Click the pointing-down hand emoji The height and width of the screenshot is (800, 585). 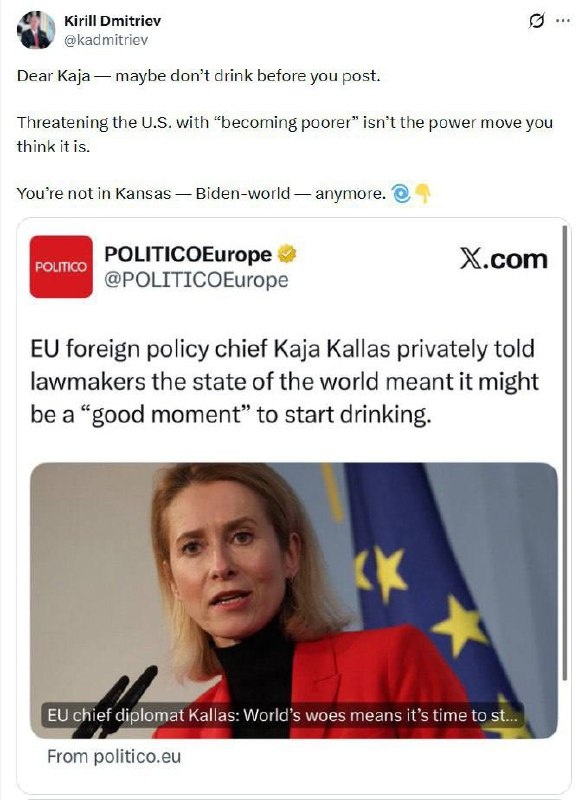point(423,193)
